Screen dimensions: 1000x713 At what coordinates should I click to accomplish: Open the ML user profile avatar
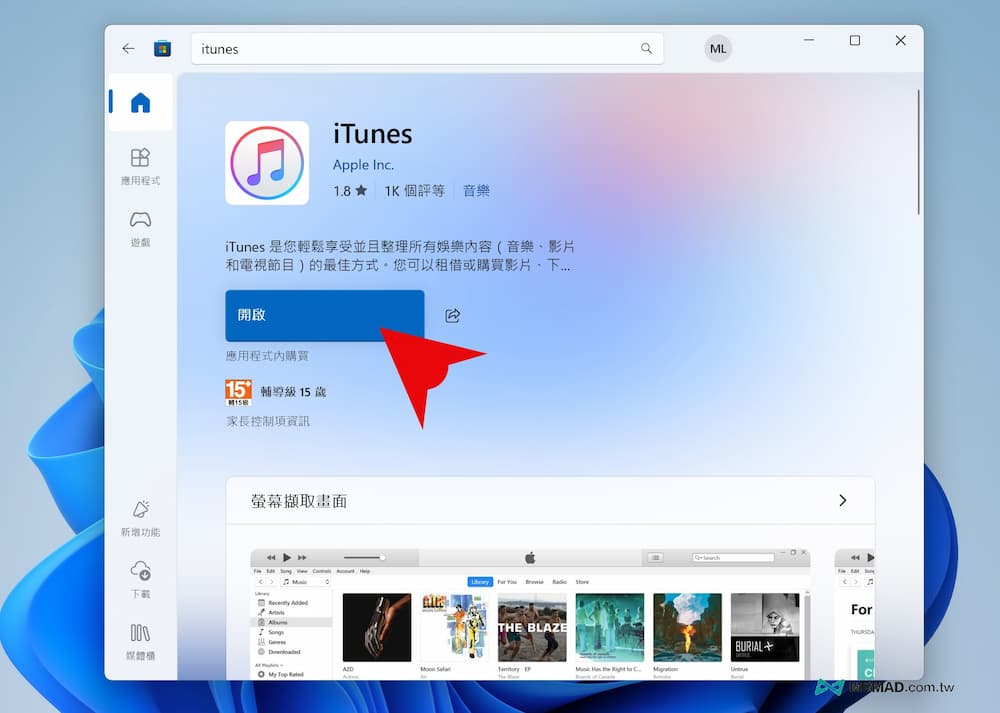(x=717, y=48)
